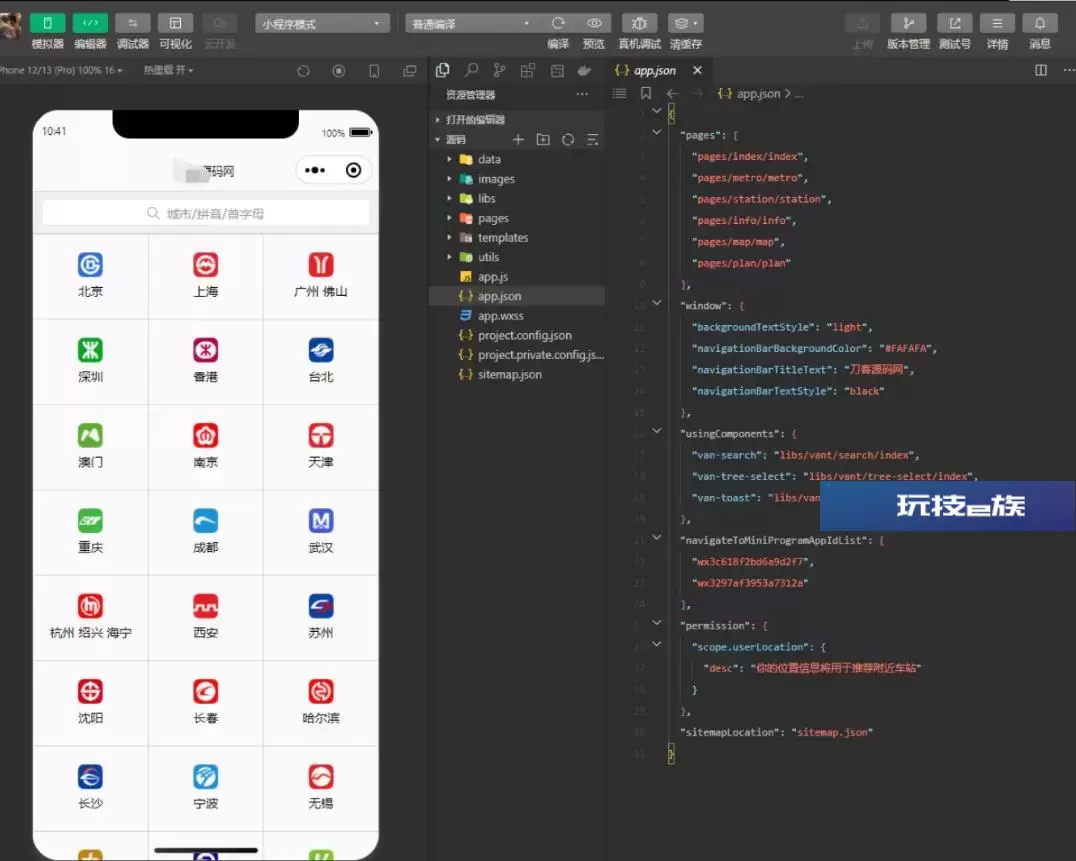Select 深圳 metro in the simulator
The width and height of the screenshot is (1076, 861).
[x=91, y=362]
